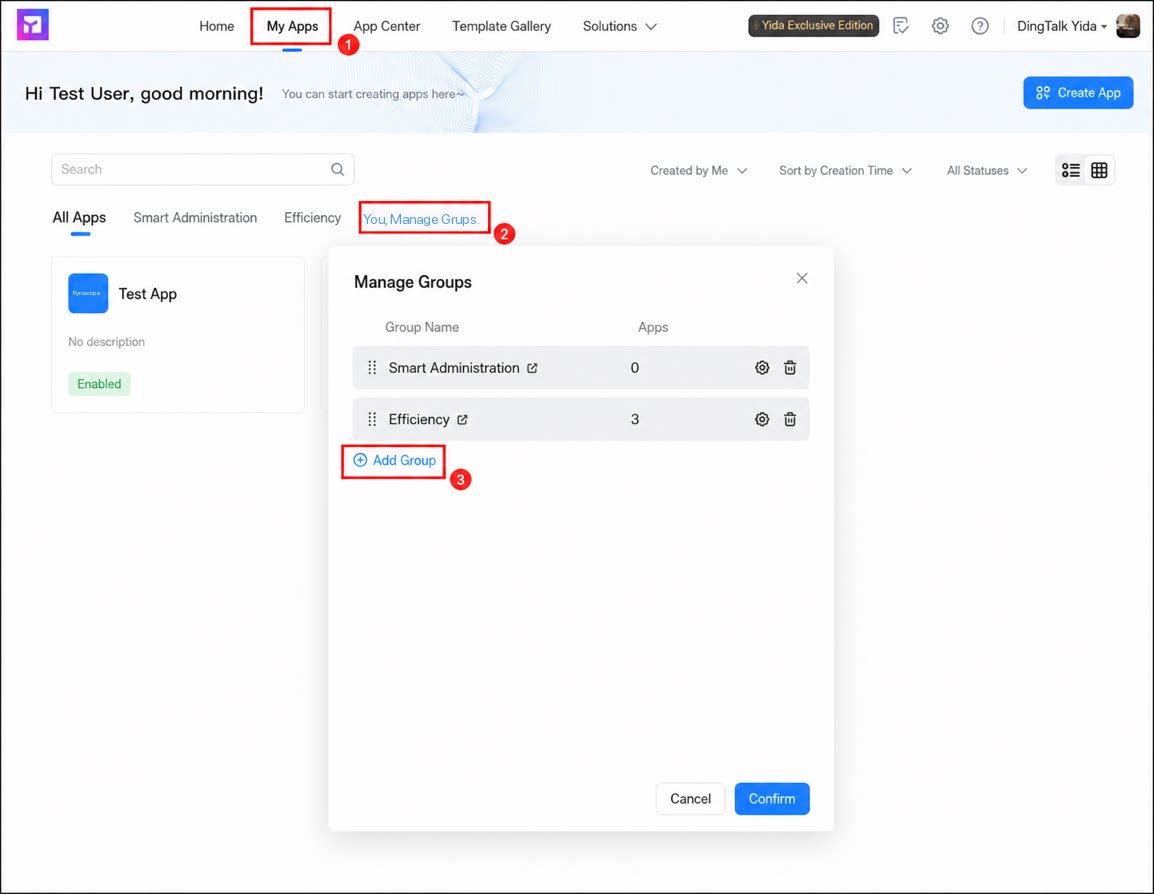Go to the Template Gallery tab
1154x894 pixels.
point(501,26)
